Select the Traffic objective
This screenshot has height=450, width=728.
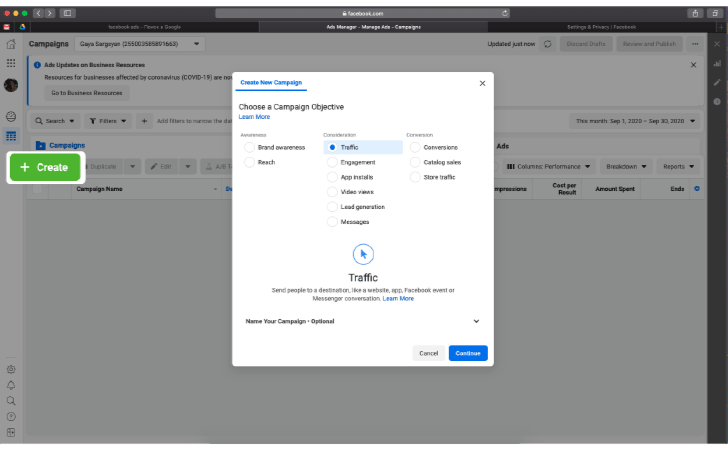click(x=332, y=148)
